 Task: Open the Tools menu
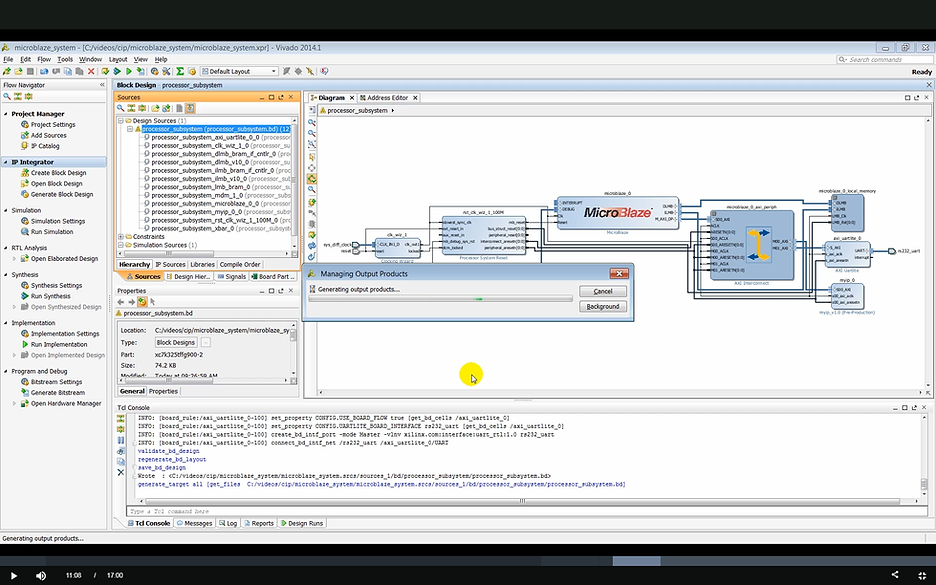coord(66,59)
